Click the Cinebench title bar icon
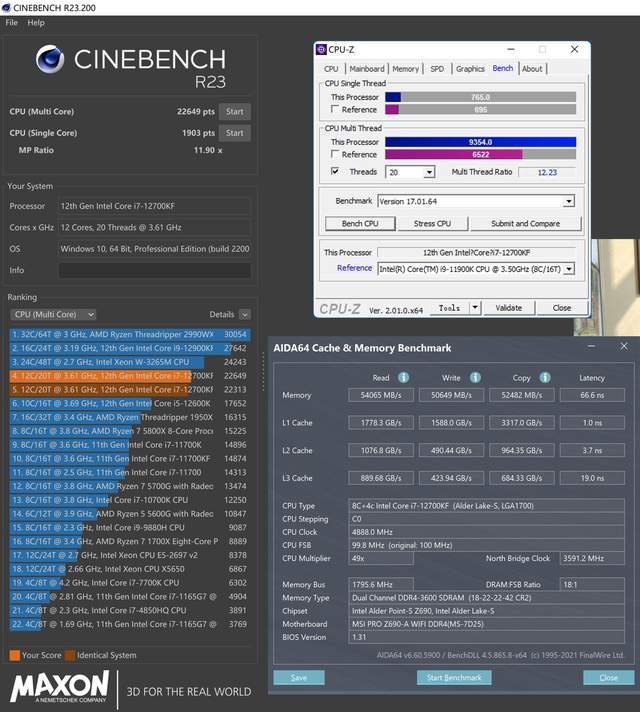Viewport: 640px width, 712px height. (6, 8)
